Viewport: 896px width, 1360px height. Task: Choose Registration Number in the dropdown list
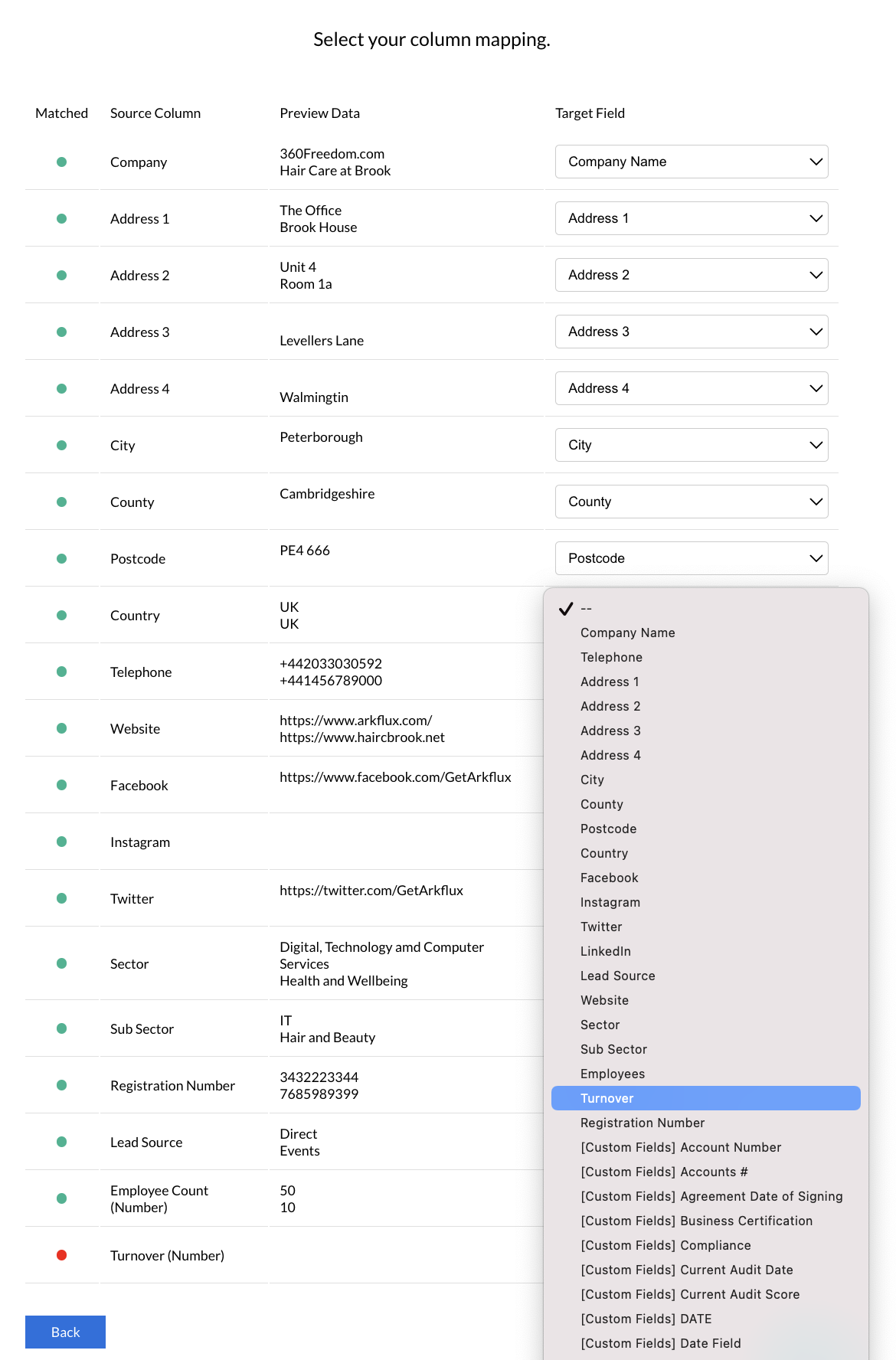tap(642, 1123)
